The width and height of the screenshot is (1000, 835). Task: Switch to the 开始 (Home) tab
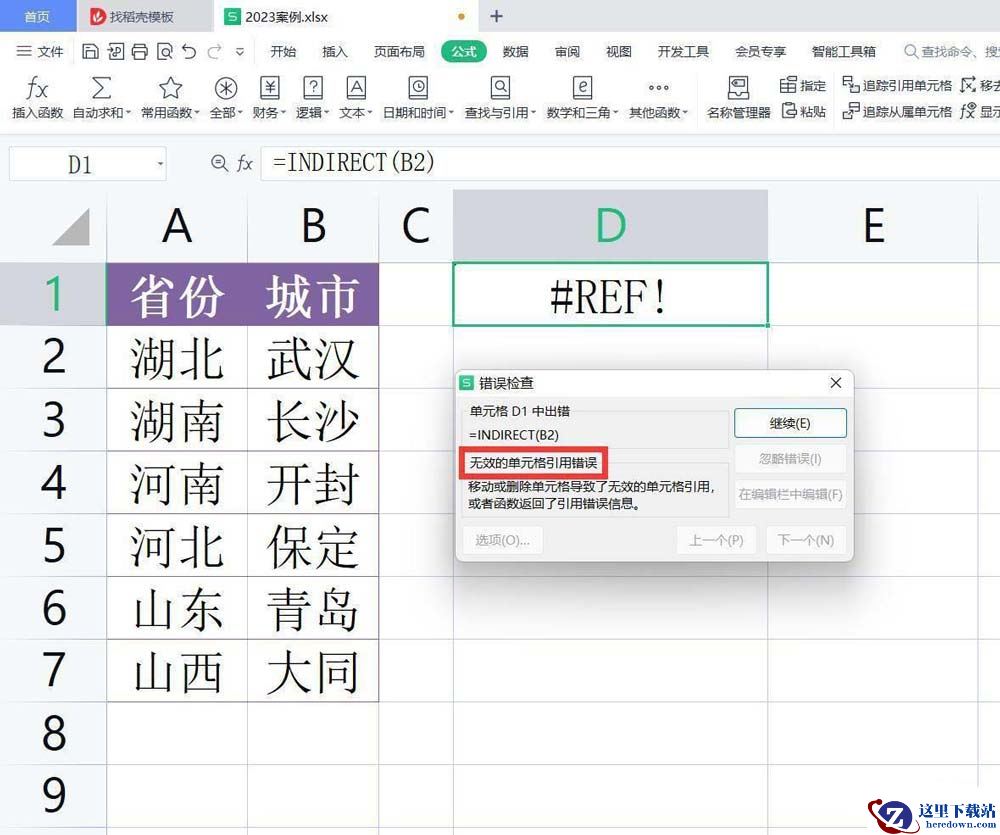283,51
